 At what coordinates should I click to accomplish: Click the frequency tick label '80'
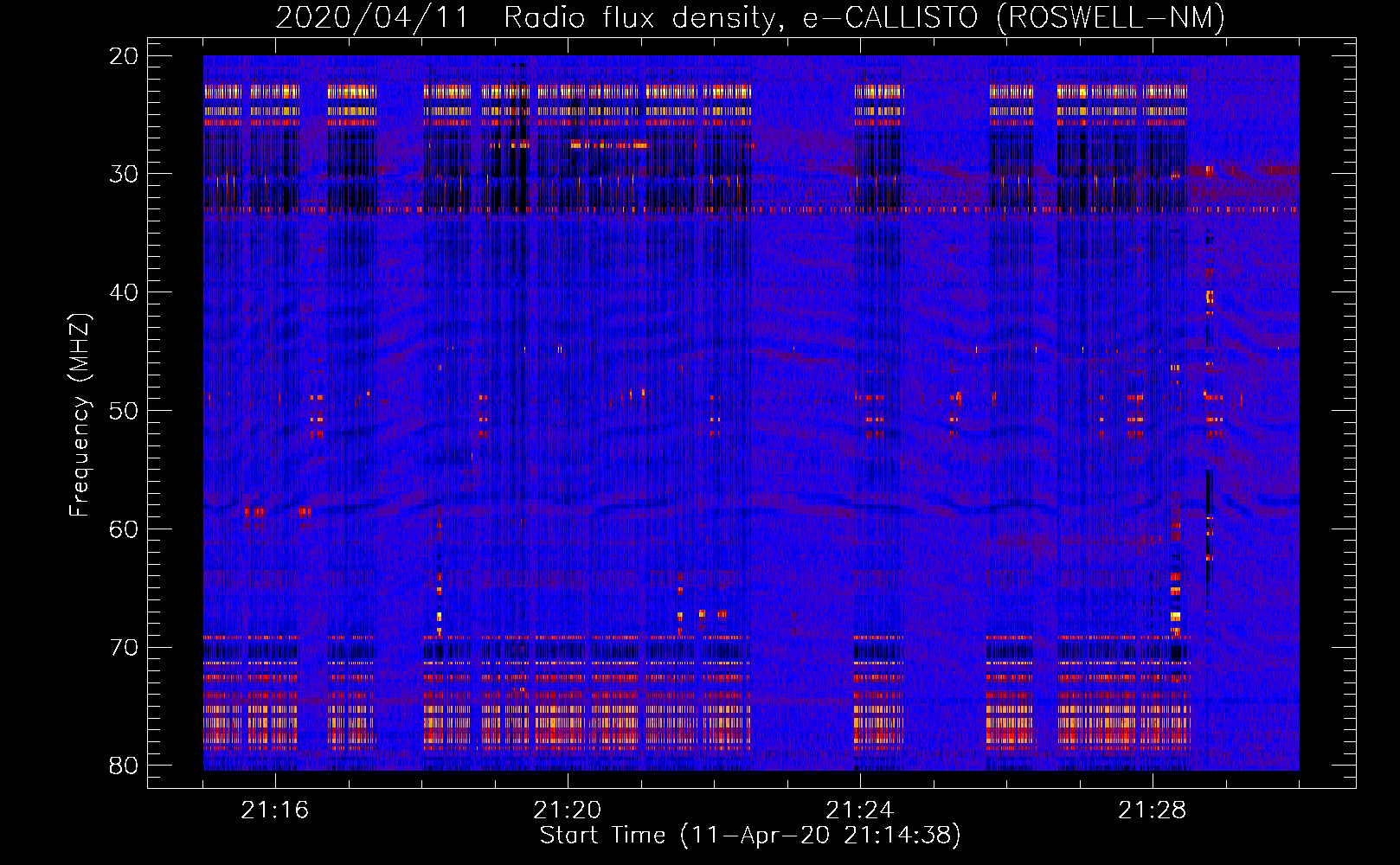tap(124, 765)
